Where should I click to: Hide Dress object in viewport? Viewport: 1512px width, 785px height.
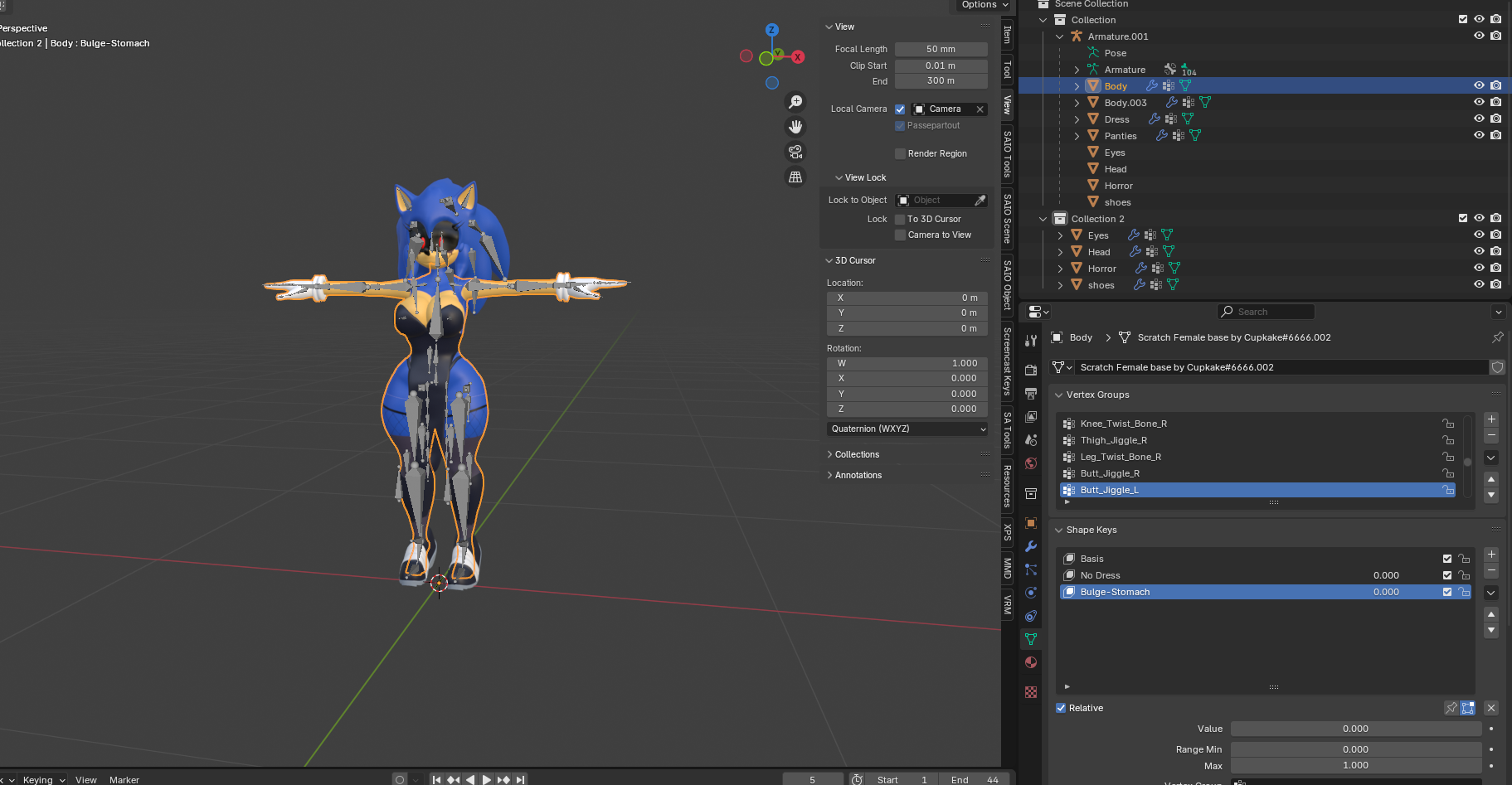pyautogui.click(x=1479, y=119)
